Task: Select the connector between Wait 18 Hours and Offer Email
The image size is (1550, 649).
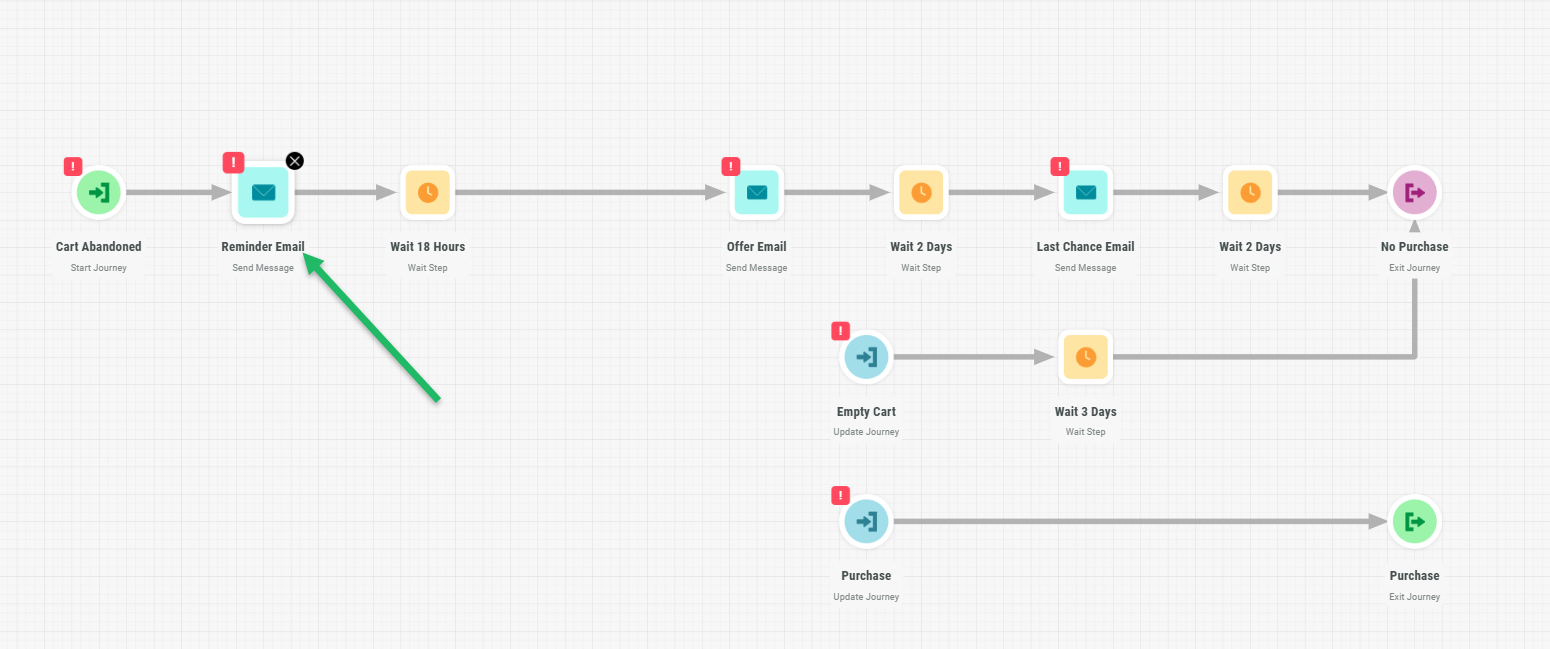Action: 590,192
